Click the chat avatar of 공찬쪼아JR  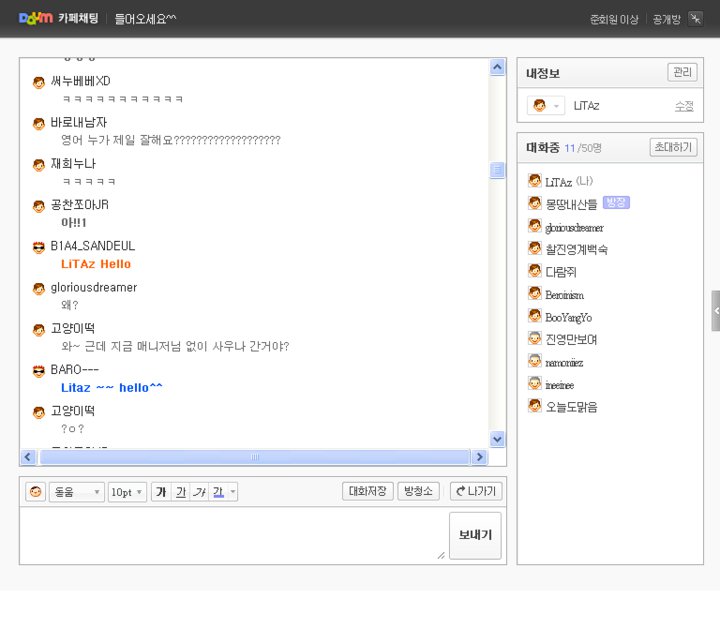[39, 207]
